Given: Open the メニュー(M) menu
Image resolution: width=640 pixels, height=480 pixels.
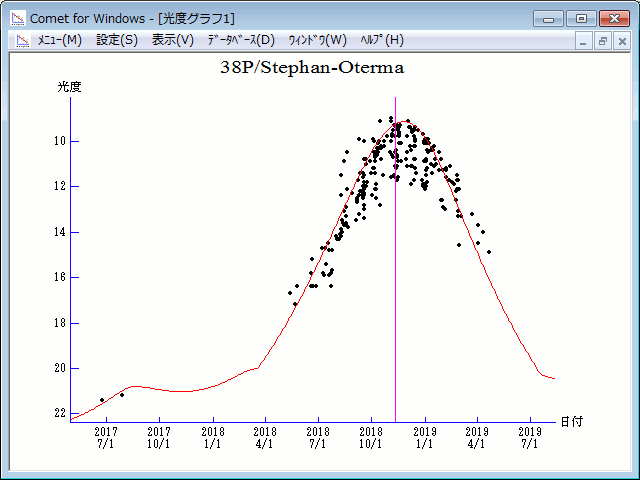Looking at the screenshot, I should (59, 40).
